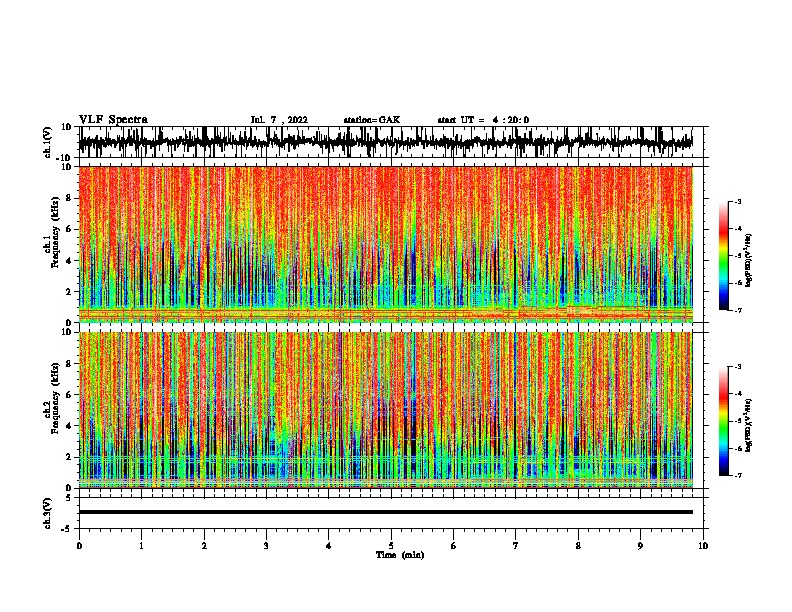792x612 pixels.
Task: Click the "6" tick on ch.2 frequency axis
Action: [x=69, y=395]
